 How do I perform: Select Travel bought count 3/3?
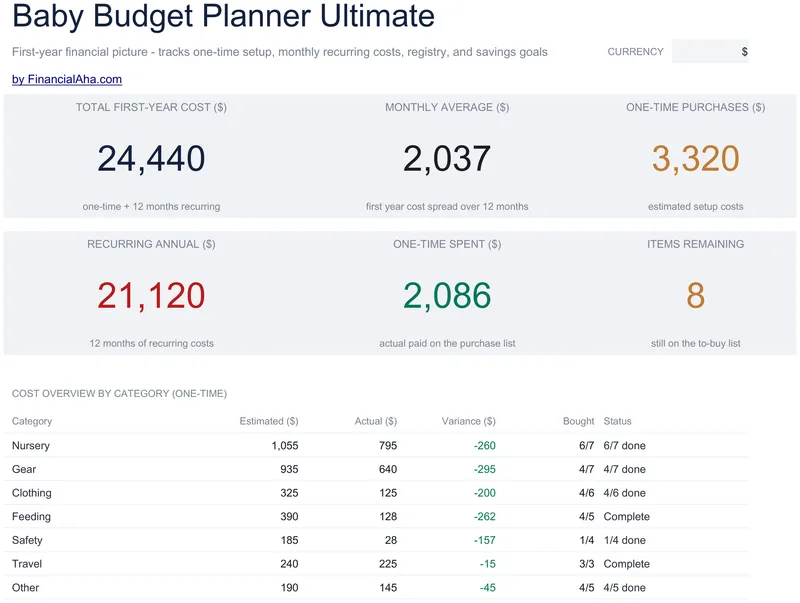coord(587,564)
